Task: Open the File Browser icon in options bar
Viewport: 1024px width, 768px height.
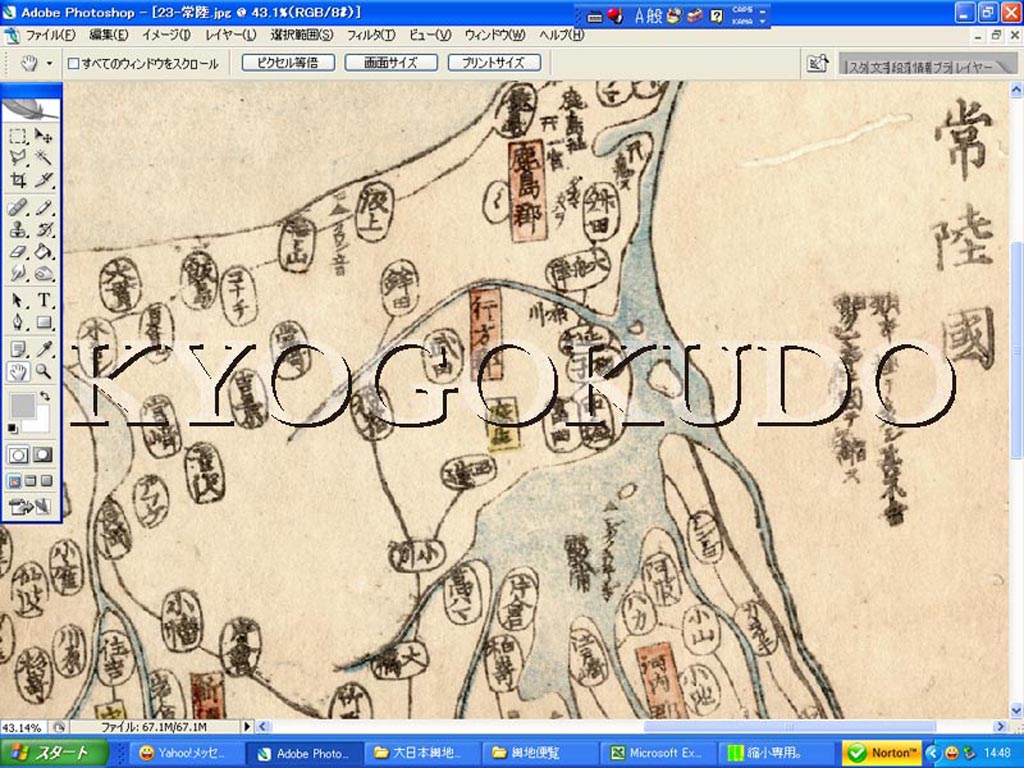Action: (817, 63)
